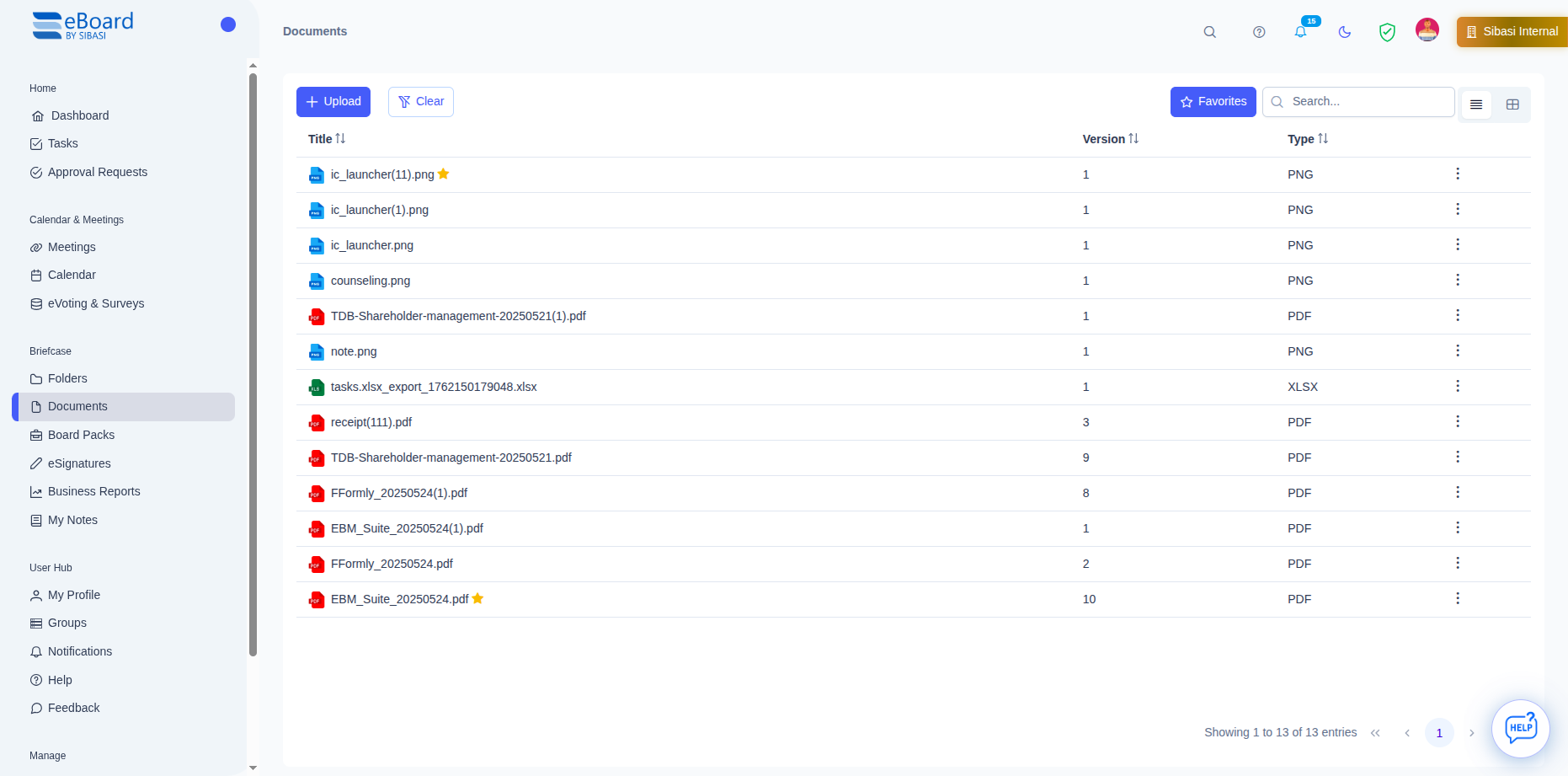The width and height of the screenshot is (1568, 776).
Task: Switch to grid view layout
Action: pyautogui.click(x=1512, y=104)
